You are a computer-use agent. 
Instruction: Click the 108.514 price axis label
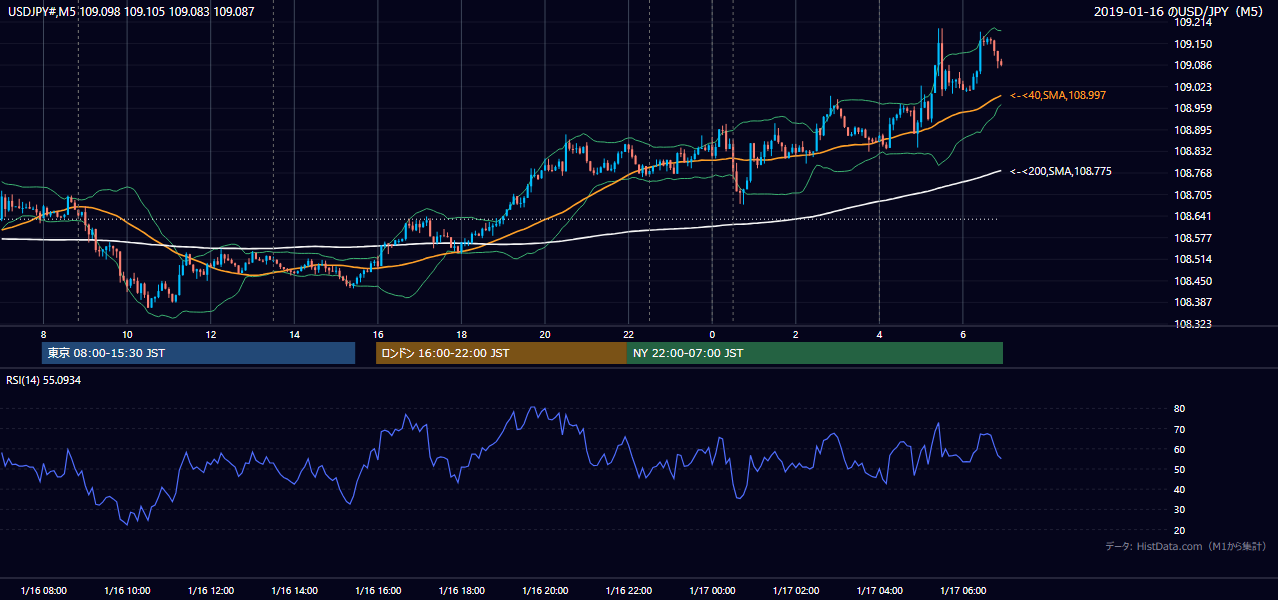pyautogui.click(x=1194, y=259)
